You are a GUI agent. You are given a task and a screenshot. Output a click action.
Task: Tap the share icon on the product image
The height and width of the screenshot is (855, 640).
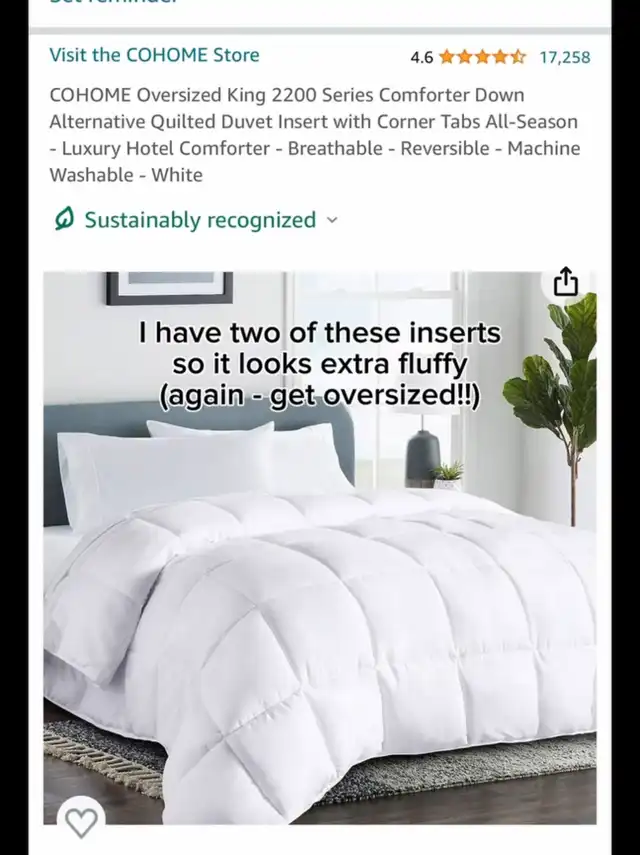[x=565, y=282]
